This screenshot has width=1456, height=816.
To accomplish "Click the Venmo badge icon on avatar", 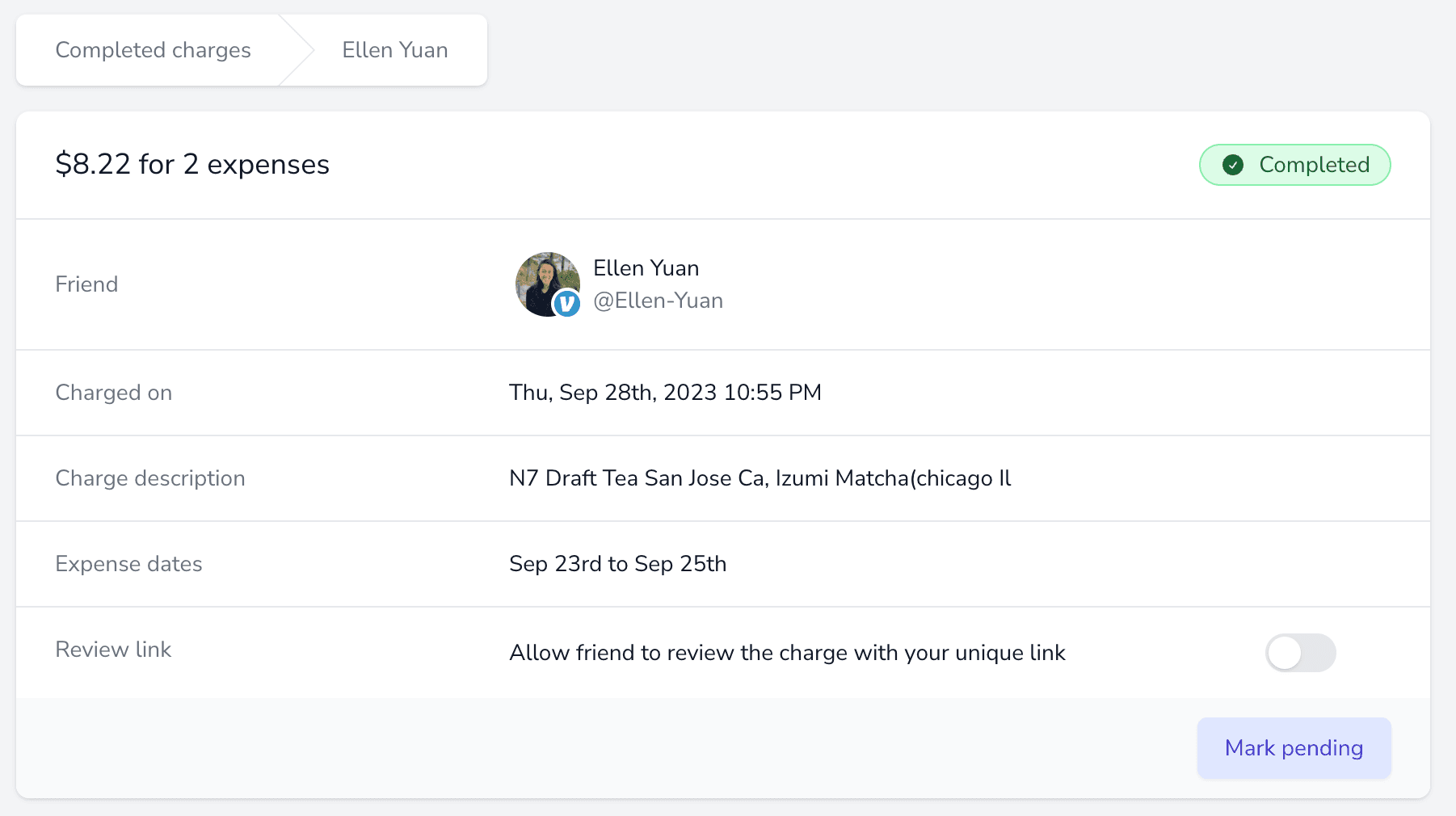I will 566,304.
